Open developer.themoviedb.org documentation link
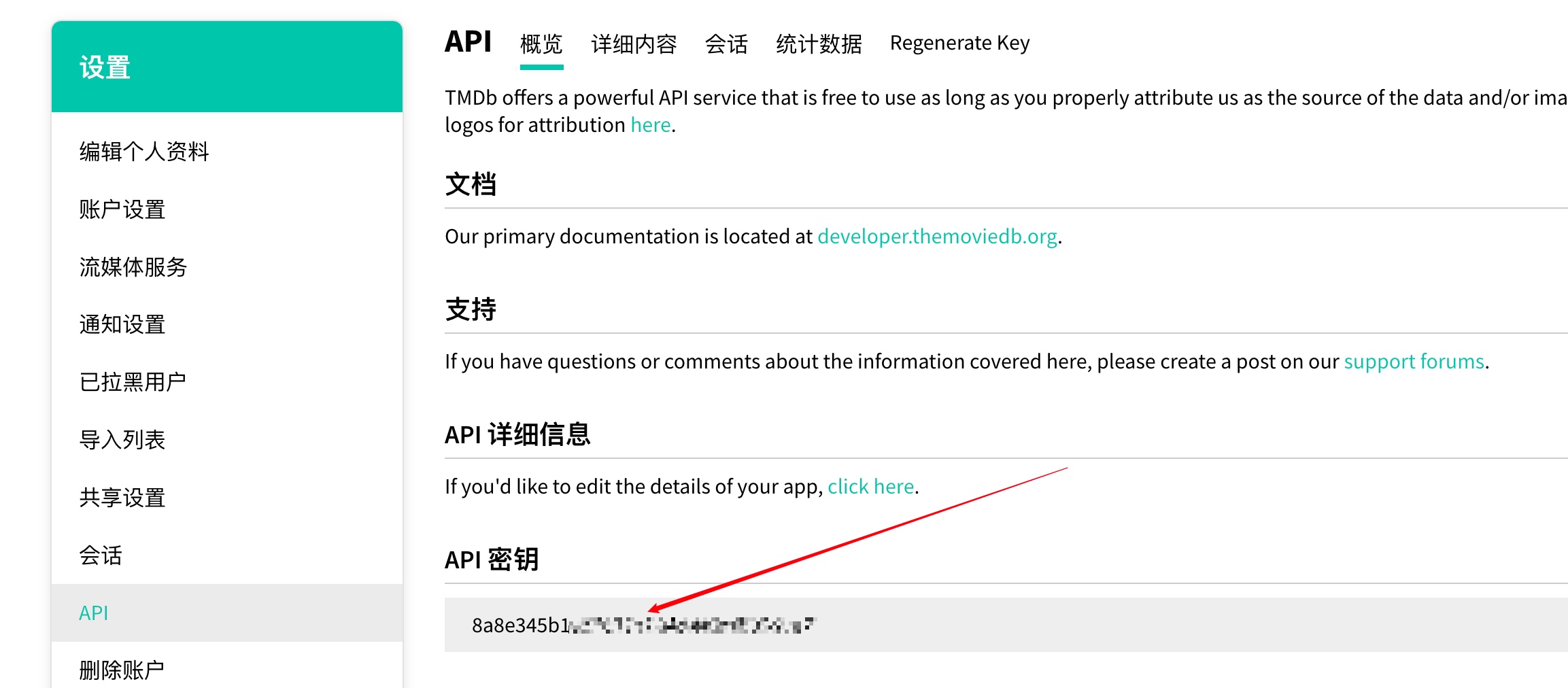The width and height of the screenshot is (1568, 688). coord(937,237)
